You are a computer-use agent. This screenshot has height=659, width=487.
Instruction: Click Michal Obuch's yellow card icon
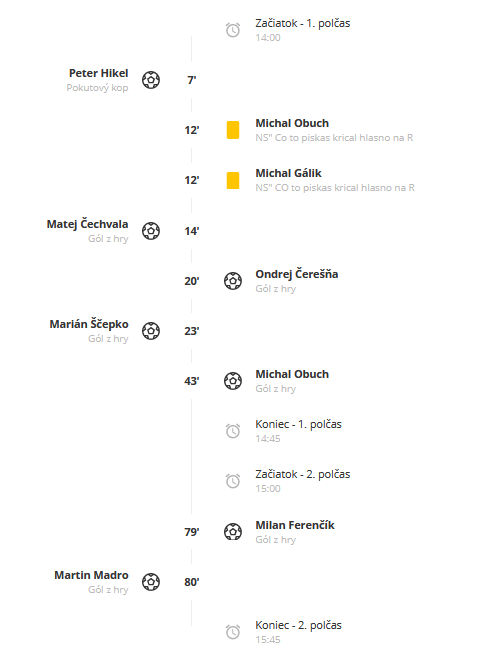point(233,130)
